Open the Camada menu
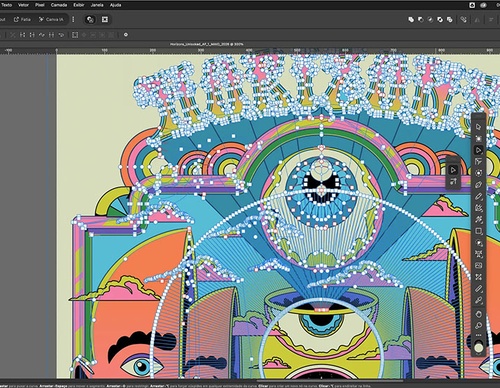The image size is (500, 388). coord(59,5)
